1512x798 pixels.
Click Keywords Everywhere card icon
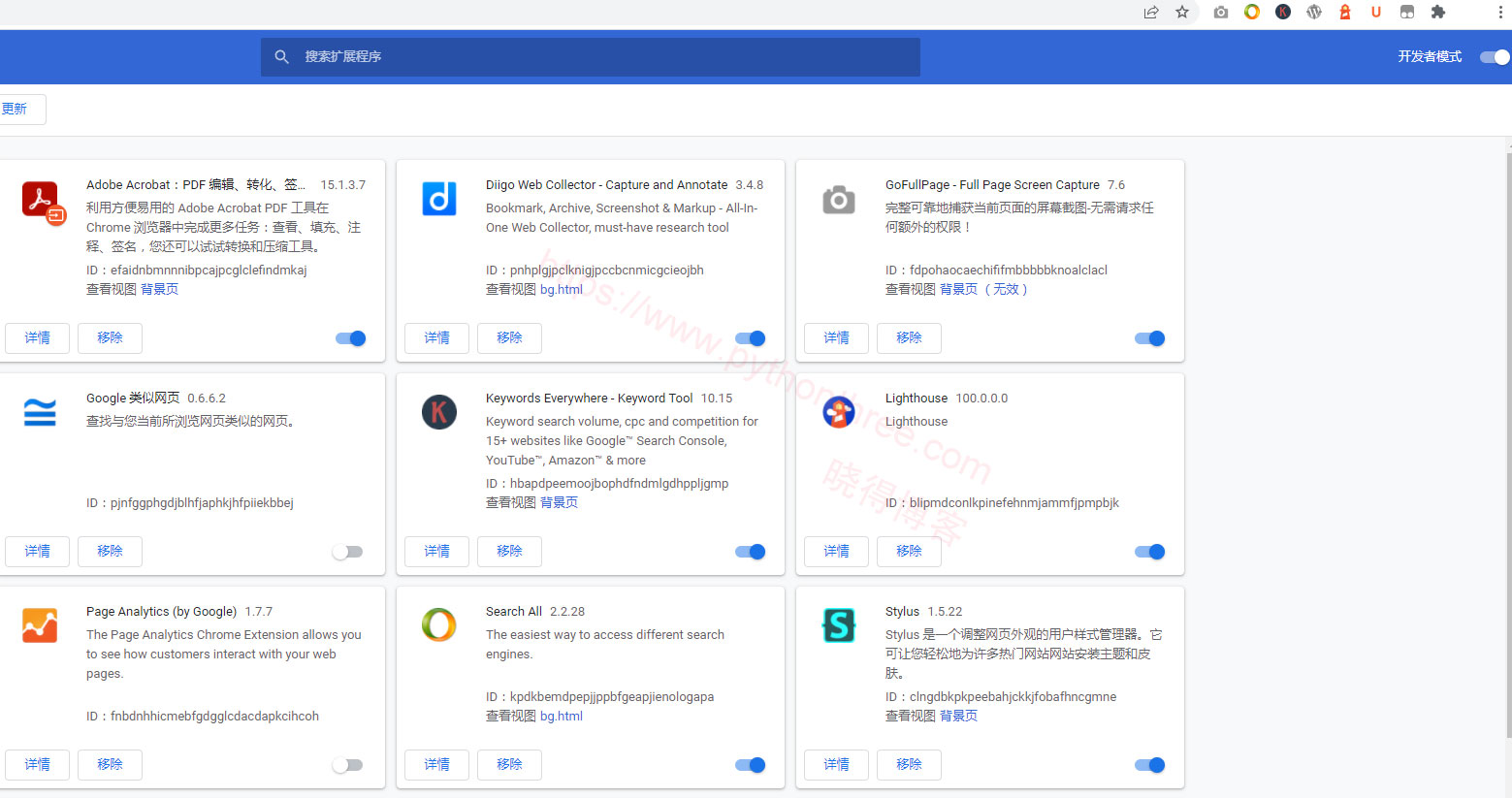pos(439,412)
